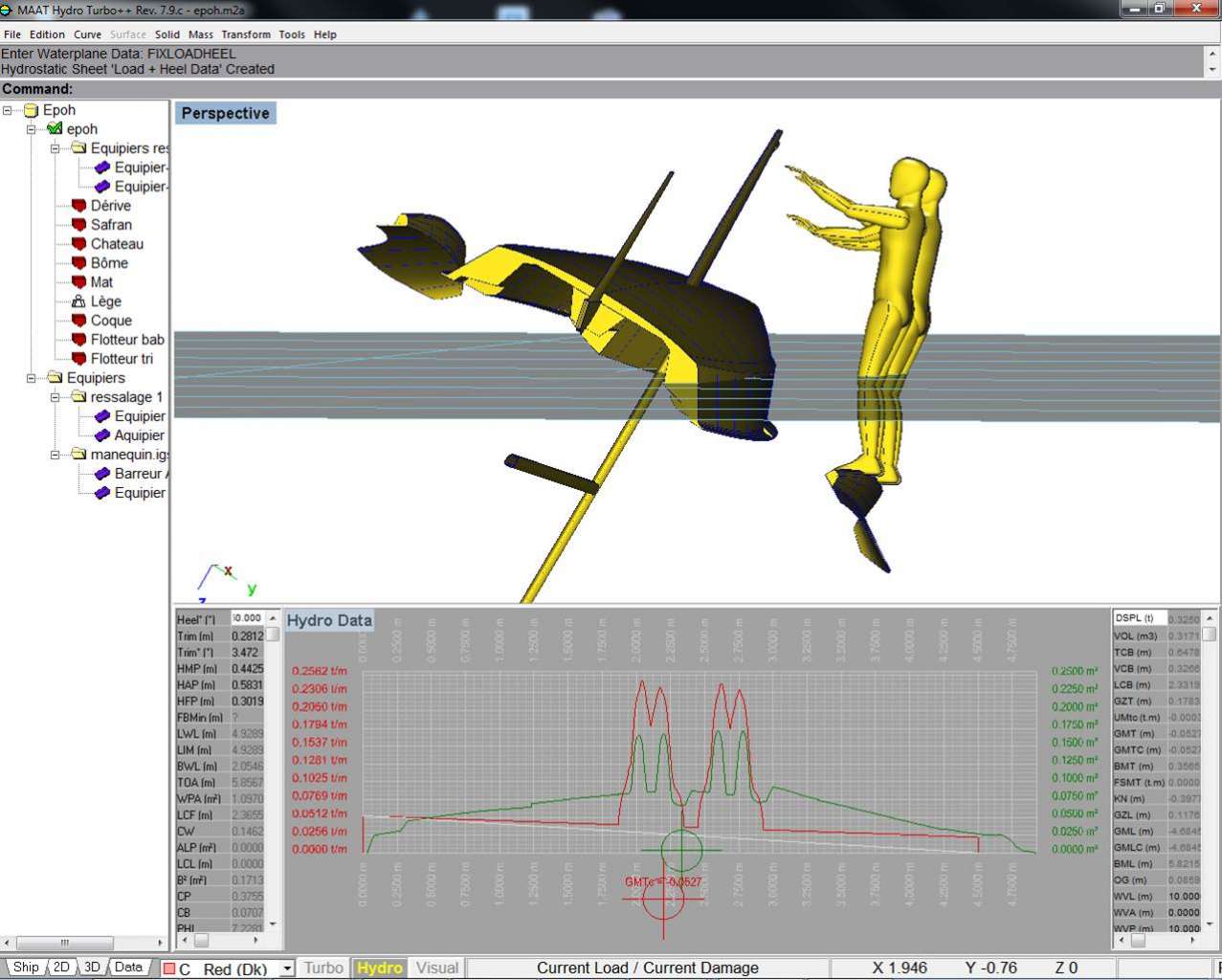Click the Hydro Data panel label
The width and height of the screenshot is (1222, 980).
[x=329, y=620]
